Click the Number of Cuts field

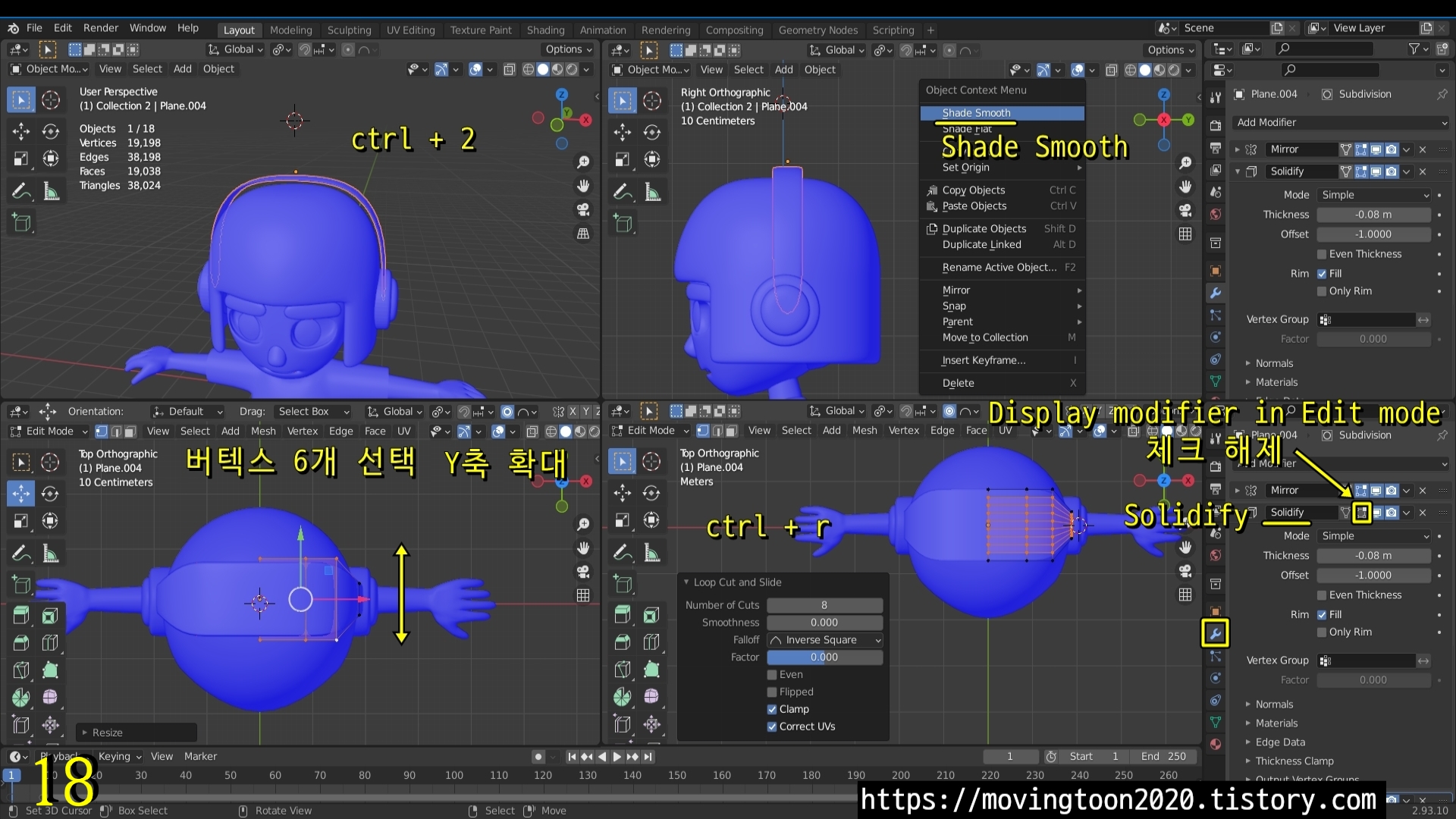[825, 605]
